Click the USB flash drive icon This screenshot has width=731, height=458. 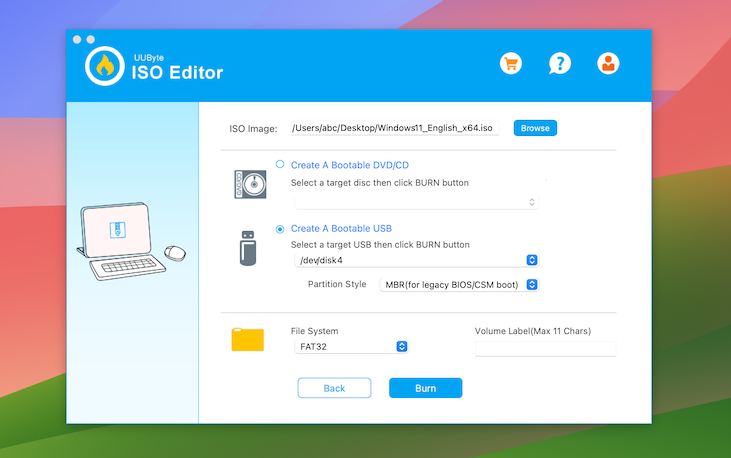click(x=248, y=248)
